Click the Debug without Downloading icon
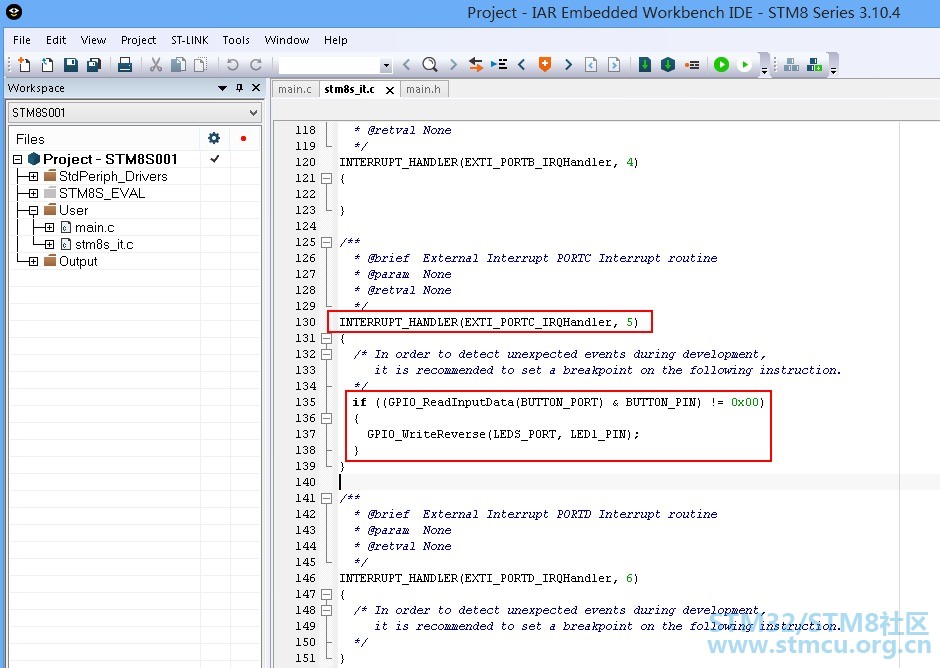The image size is (940, 668). (744, 64)
